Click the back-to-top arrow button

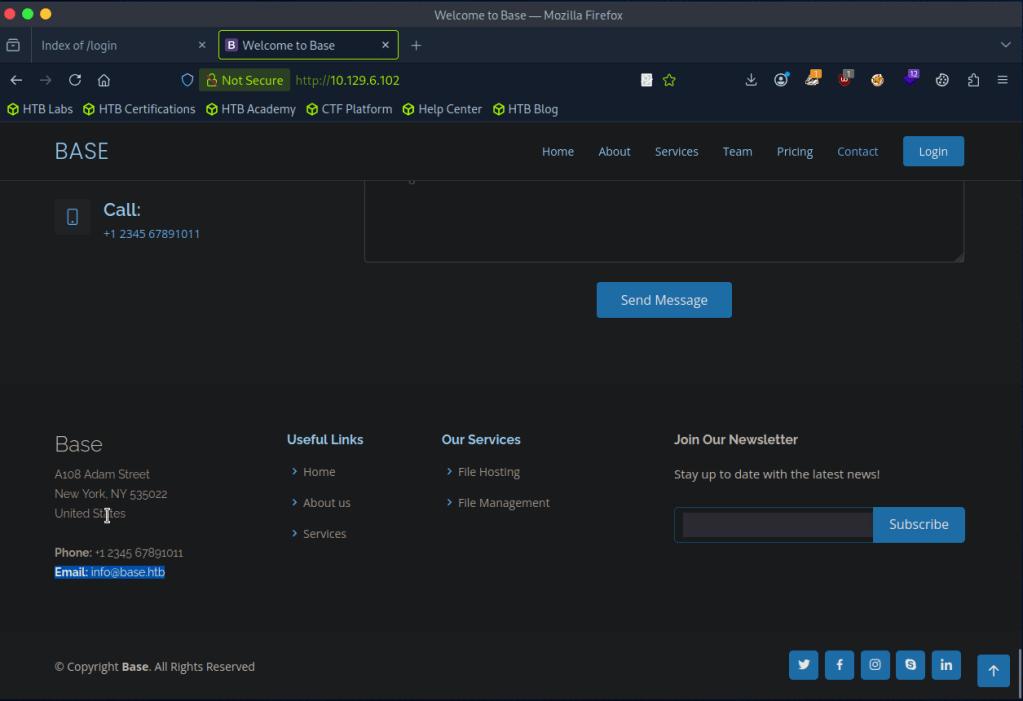[993, 671]
